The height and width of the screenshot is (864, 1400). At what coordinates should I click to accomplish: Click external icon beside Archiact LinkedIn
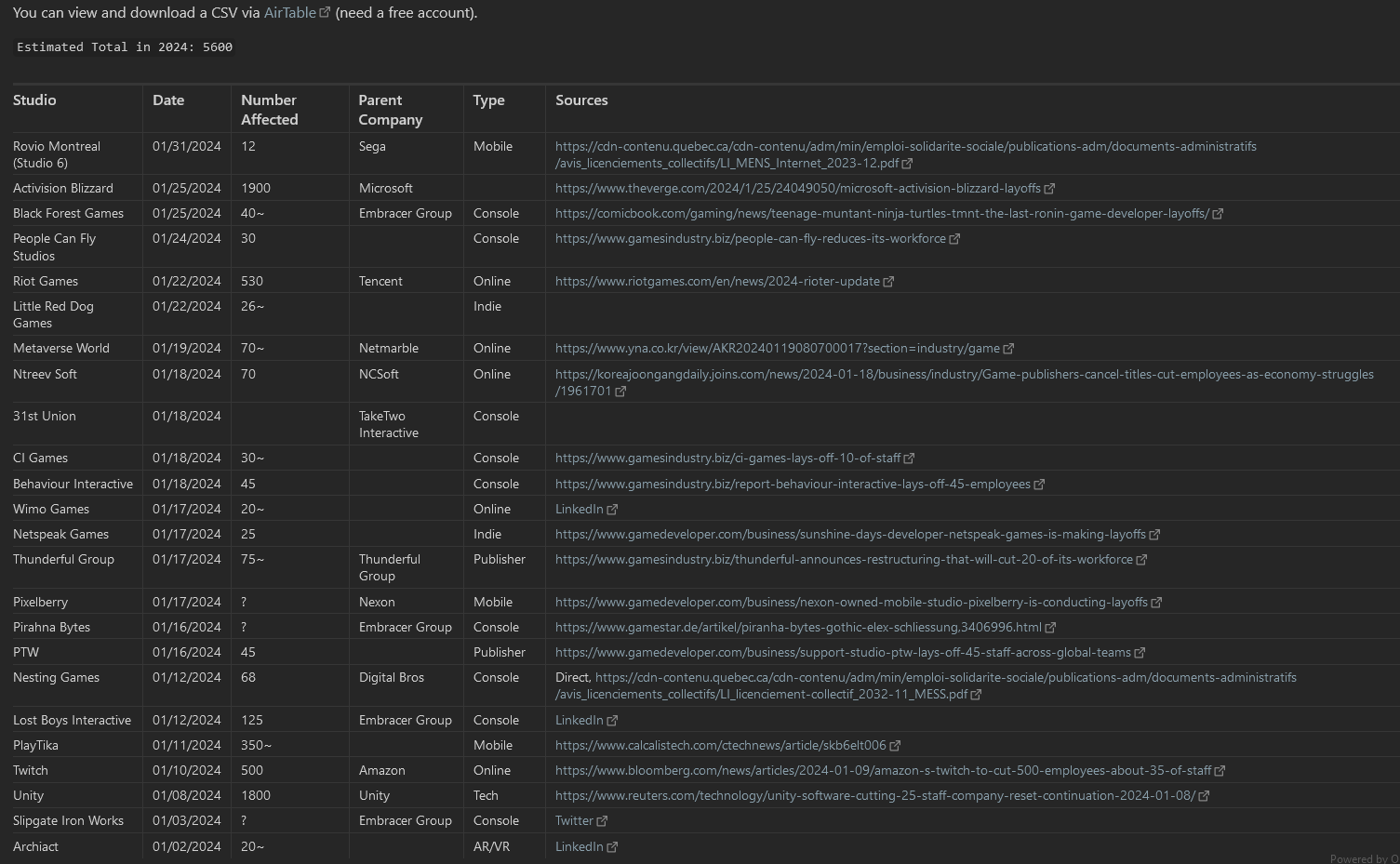pyautogui.click(x=612, y=847)
